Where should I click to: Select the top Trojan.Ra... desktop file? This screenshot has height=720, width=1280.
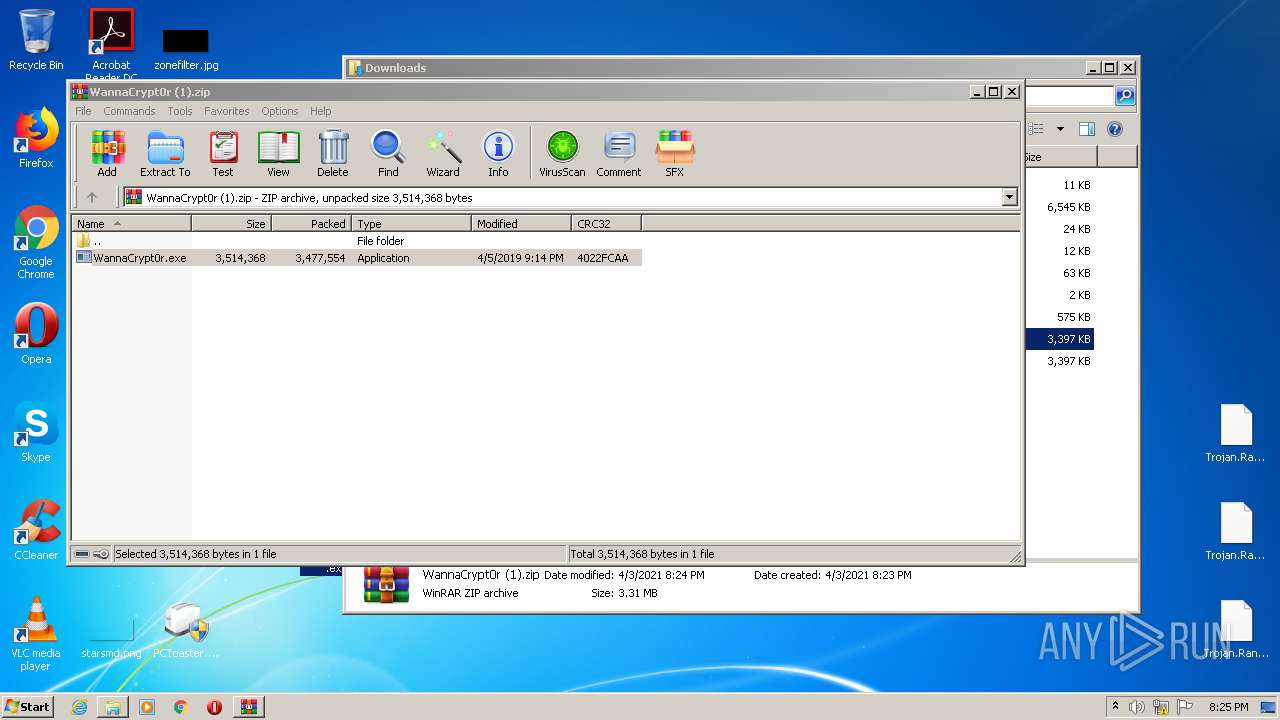[x=1236, y=434]
